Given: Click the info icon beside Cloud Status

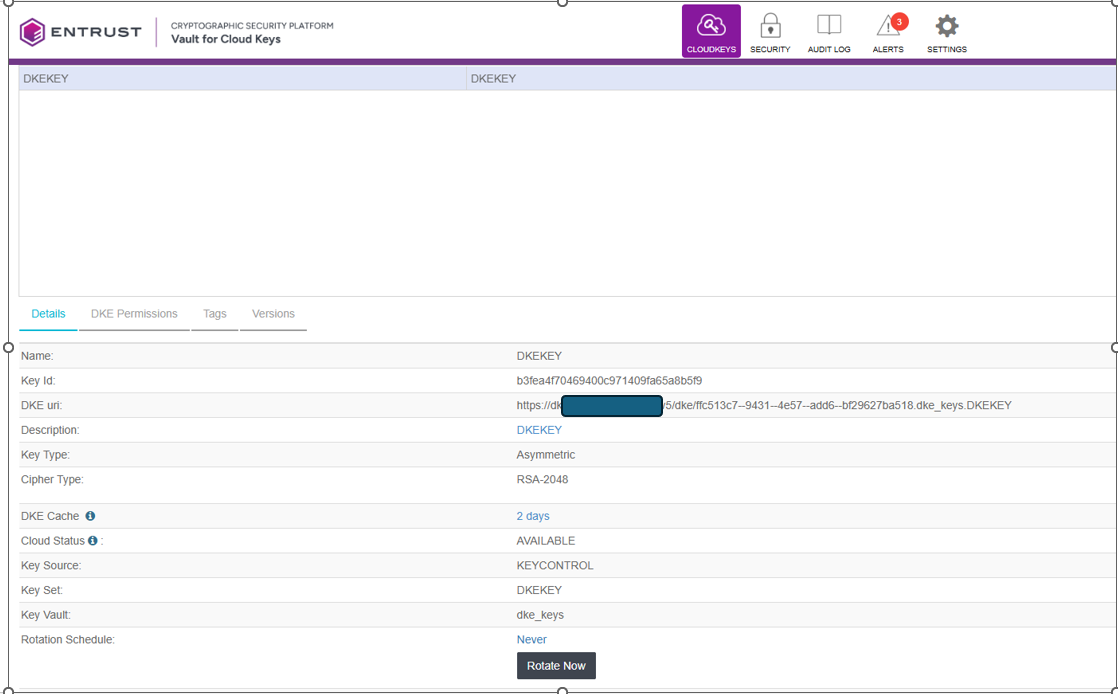Looking at the screenshot, I should point(93,541).
